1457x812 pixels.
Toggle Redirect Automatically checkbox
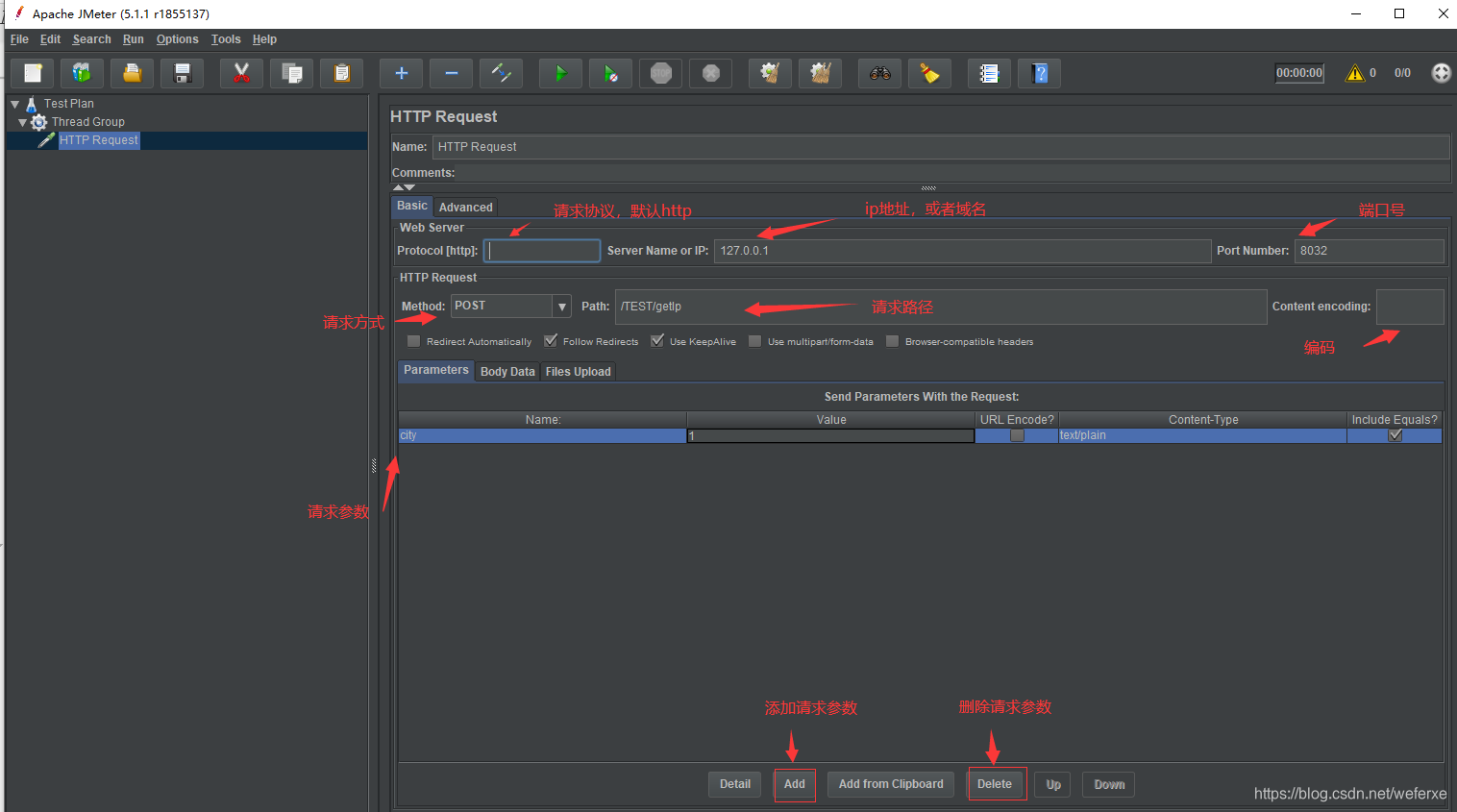tap(413, 341)
